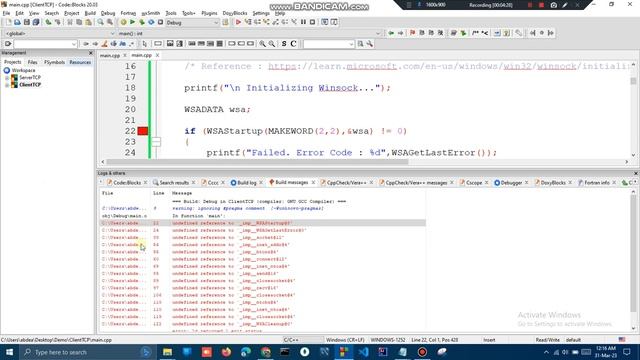The height and width of the screenshot is (360, 640).
Task: Click the Build and run icon
Action: click(x=142, y=22)
